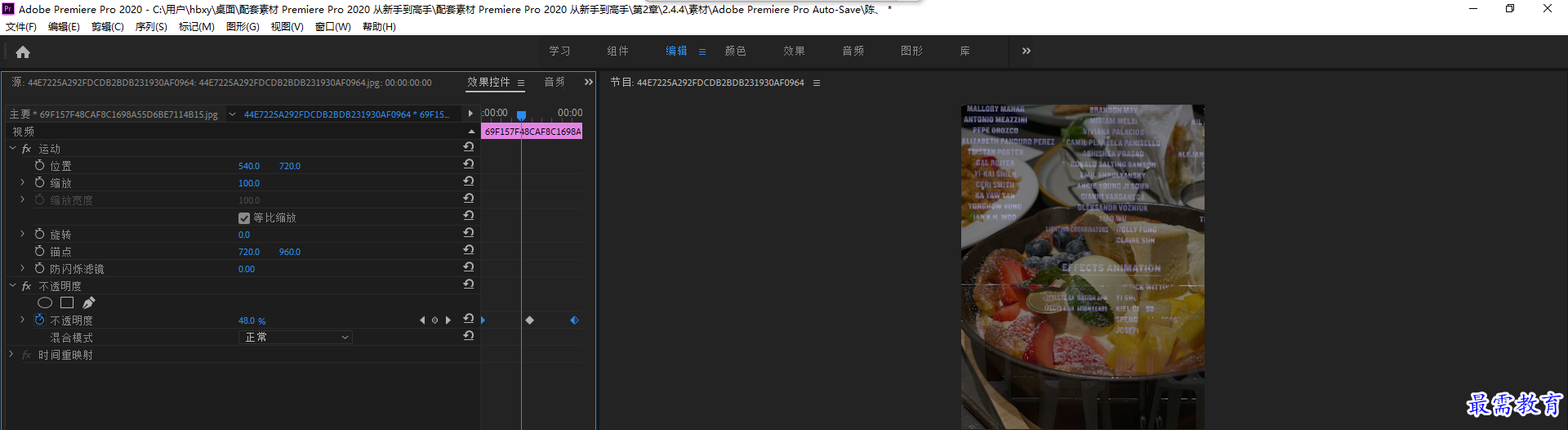
Task: Open the 标记(M) menu
Action: (x=197, y=27)
